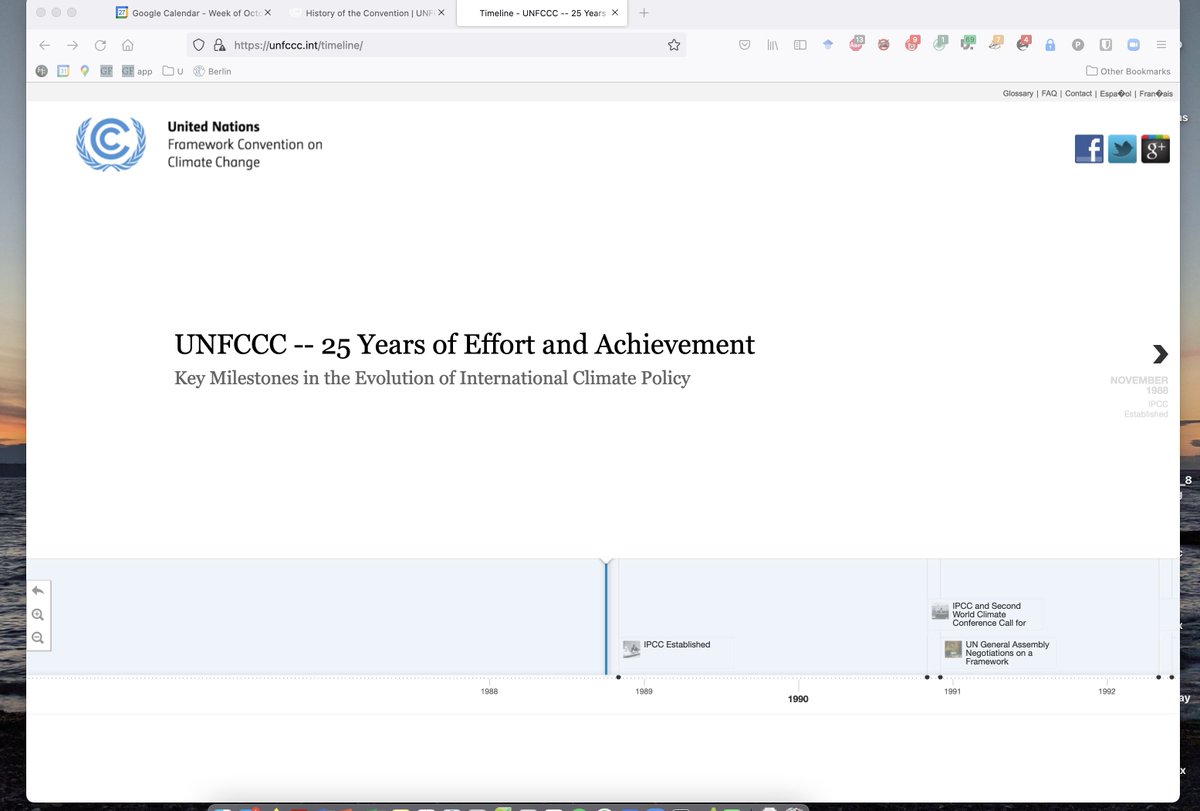Open the Library icon in toolbar

[773, 45]
